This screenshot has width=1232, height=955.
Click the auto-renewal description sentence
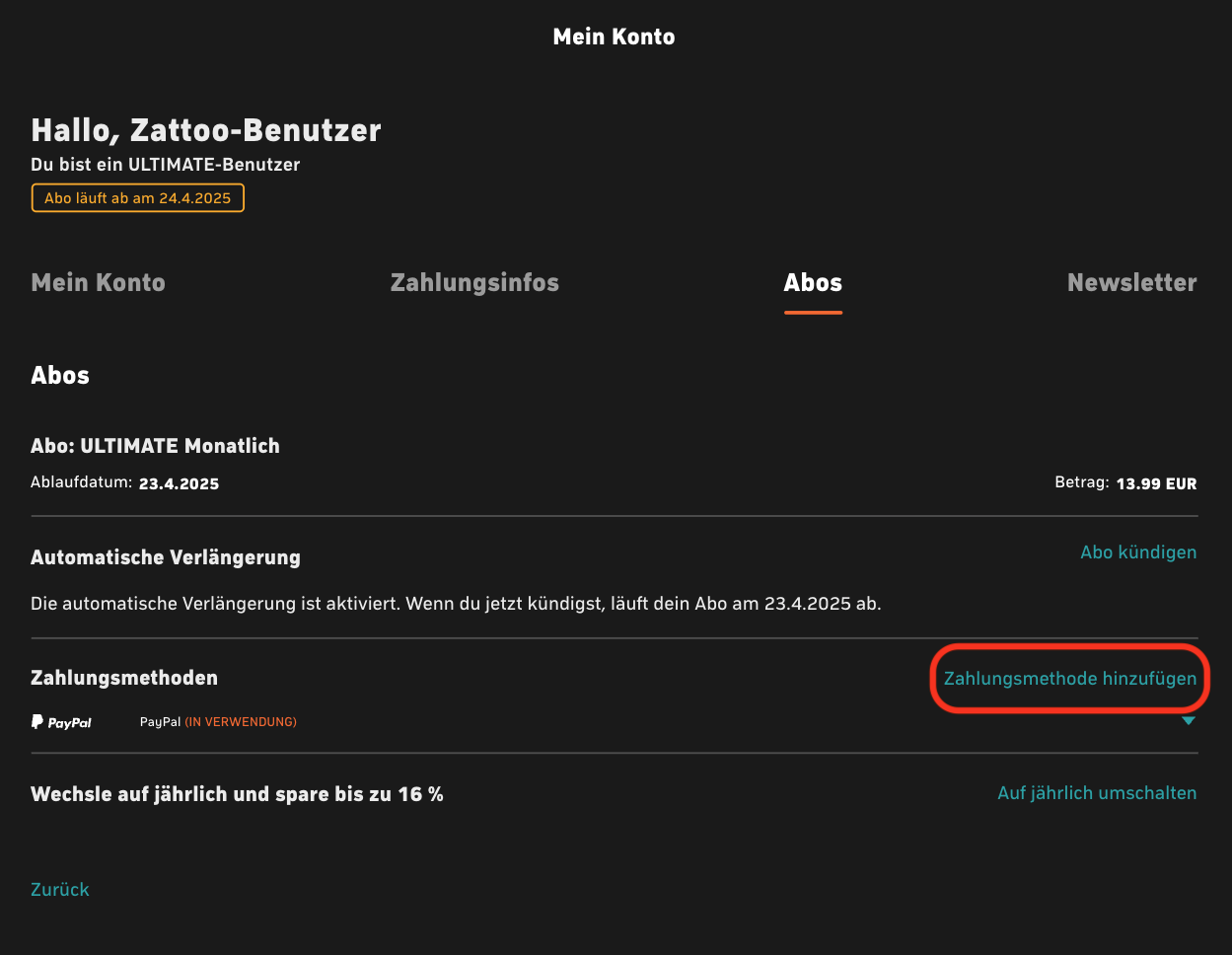click(456, 603)
